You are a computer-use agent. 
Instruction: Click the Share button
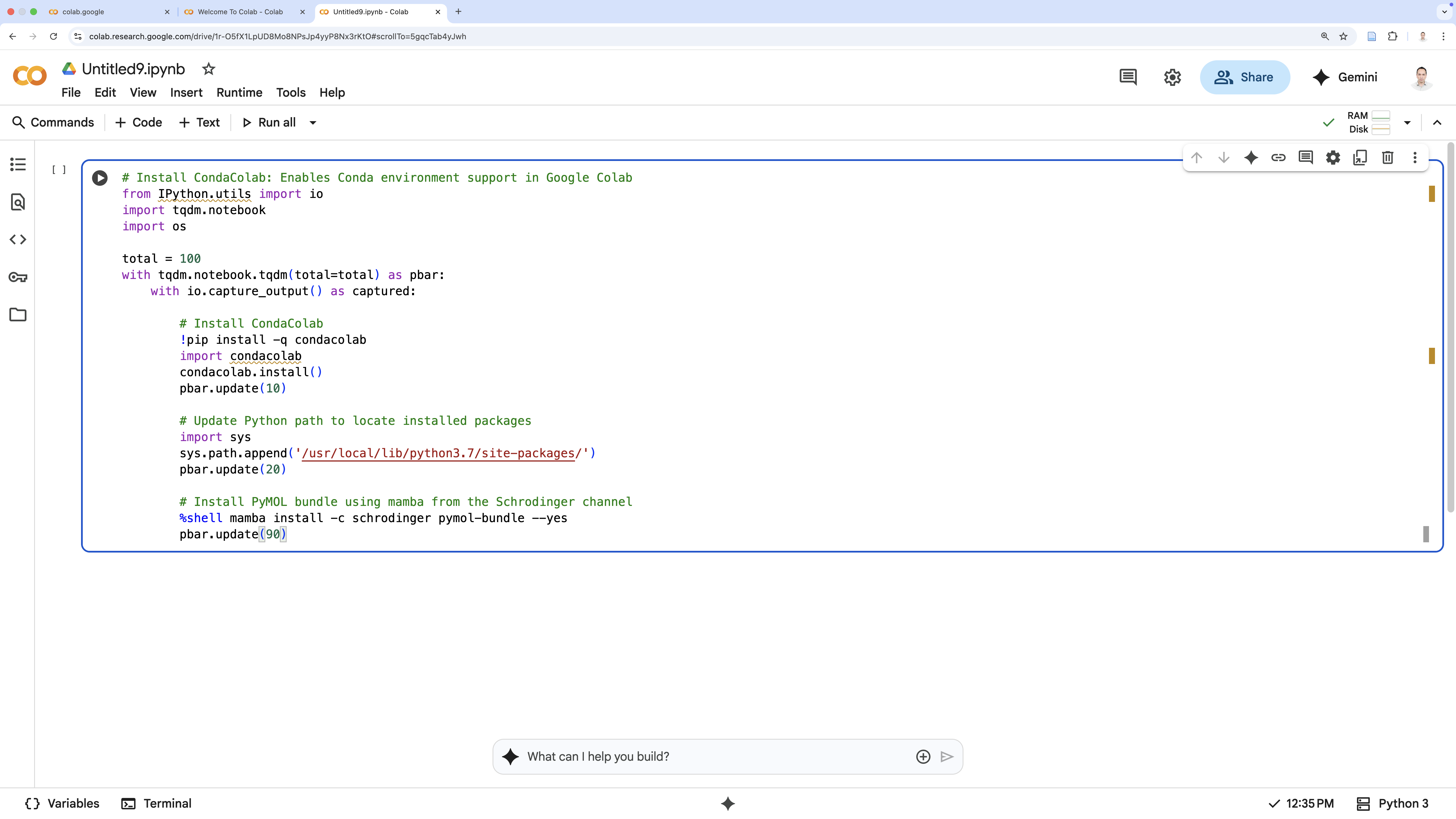coord(1245,77)
